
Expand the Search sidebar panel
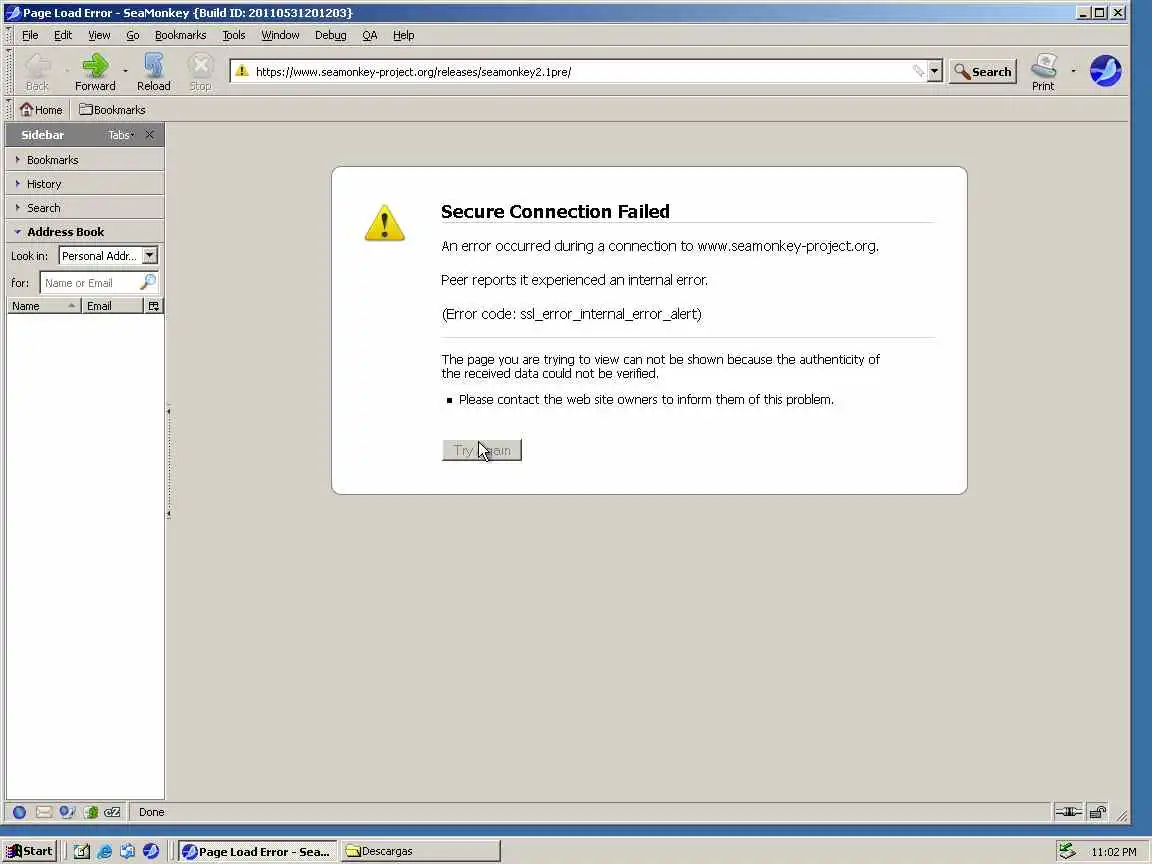(84, 208)
